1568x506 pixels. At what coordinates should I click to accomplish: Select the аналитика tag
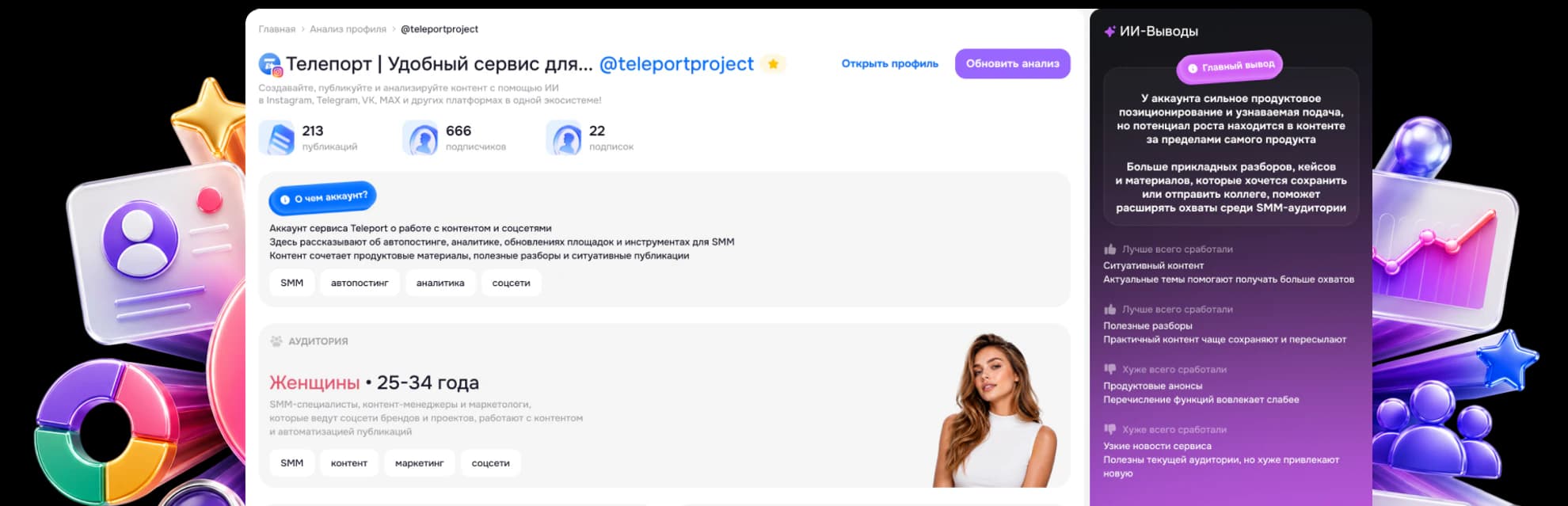tap(440, 283)
